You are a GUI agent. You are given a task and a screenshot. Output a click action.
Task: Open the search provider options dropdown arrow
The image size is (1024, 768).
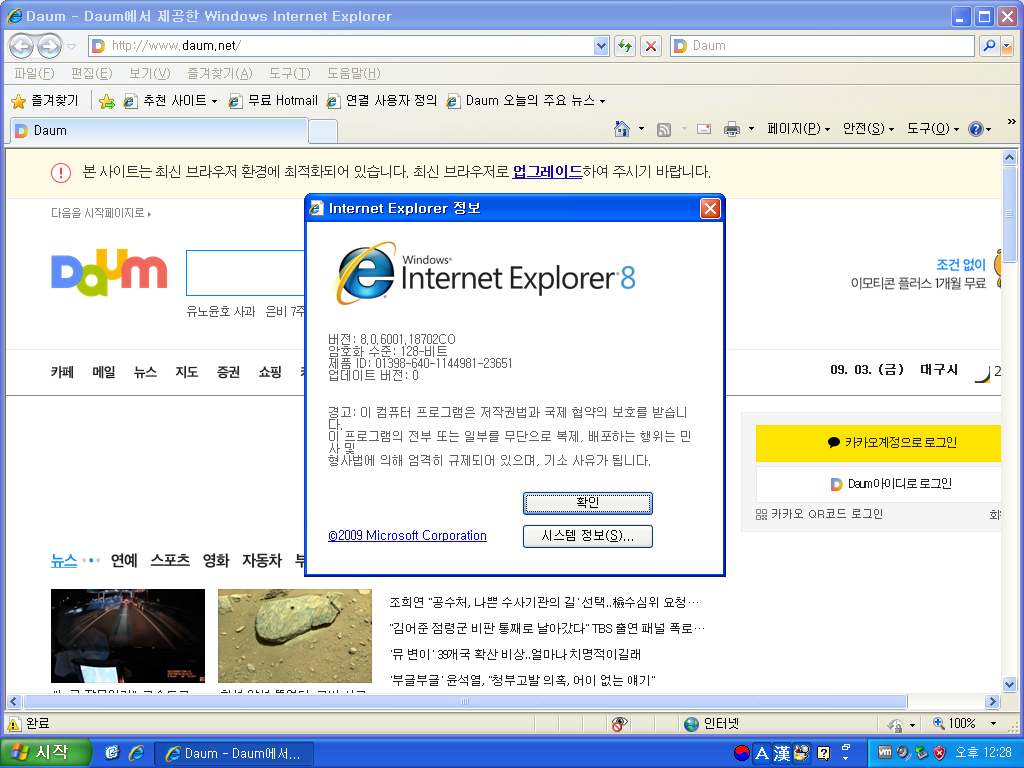click(1006, 46)
